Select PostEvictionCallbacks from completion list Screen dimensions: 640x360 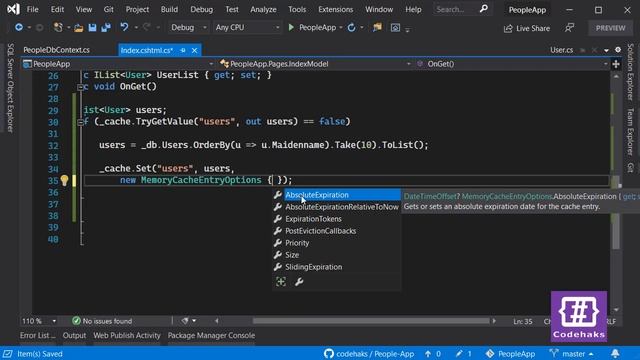pyautogui.click(x=320, y=231)
